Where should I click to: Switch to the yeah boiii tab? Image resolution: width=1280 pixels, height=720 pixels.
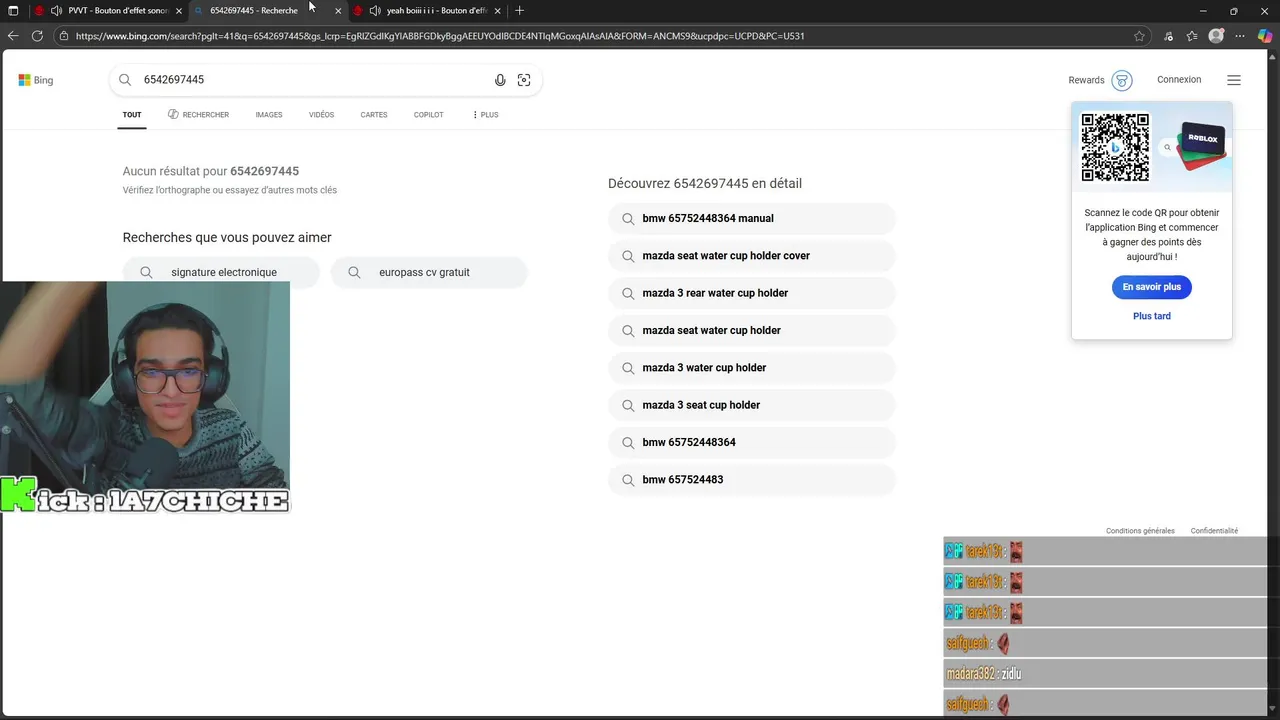click(x=428, y=10)
